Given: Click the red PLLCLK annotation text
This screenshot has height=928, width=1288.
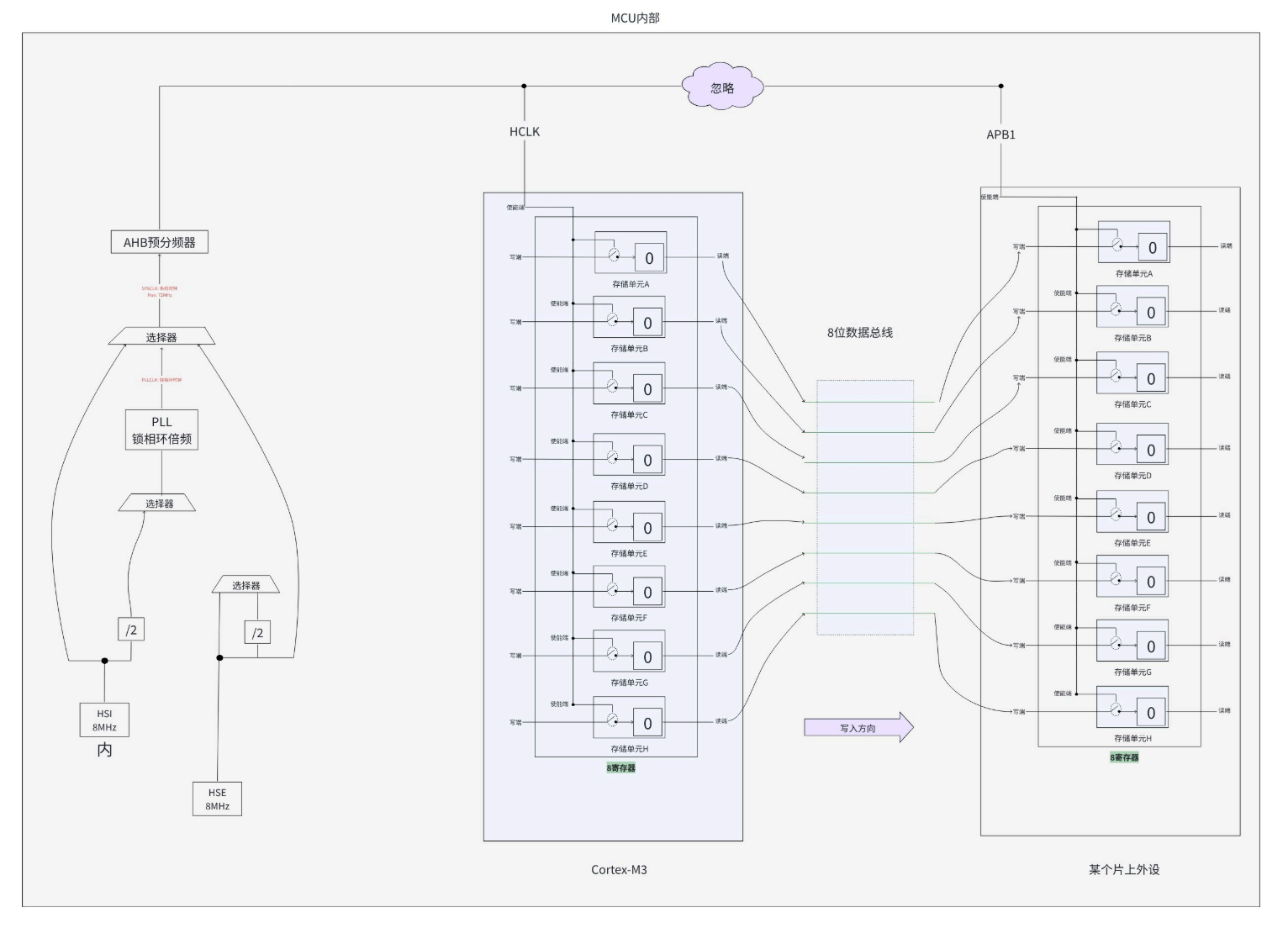Looking at the screenshot, I should coord(161,380).
